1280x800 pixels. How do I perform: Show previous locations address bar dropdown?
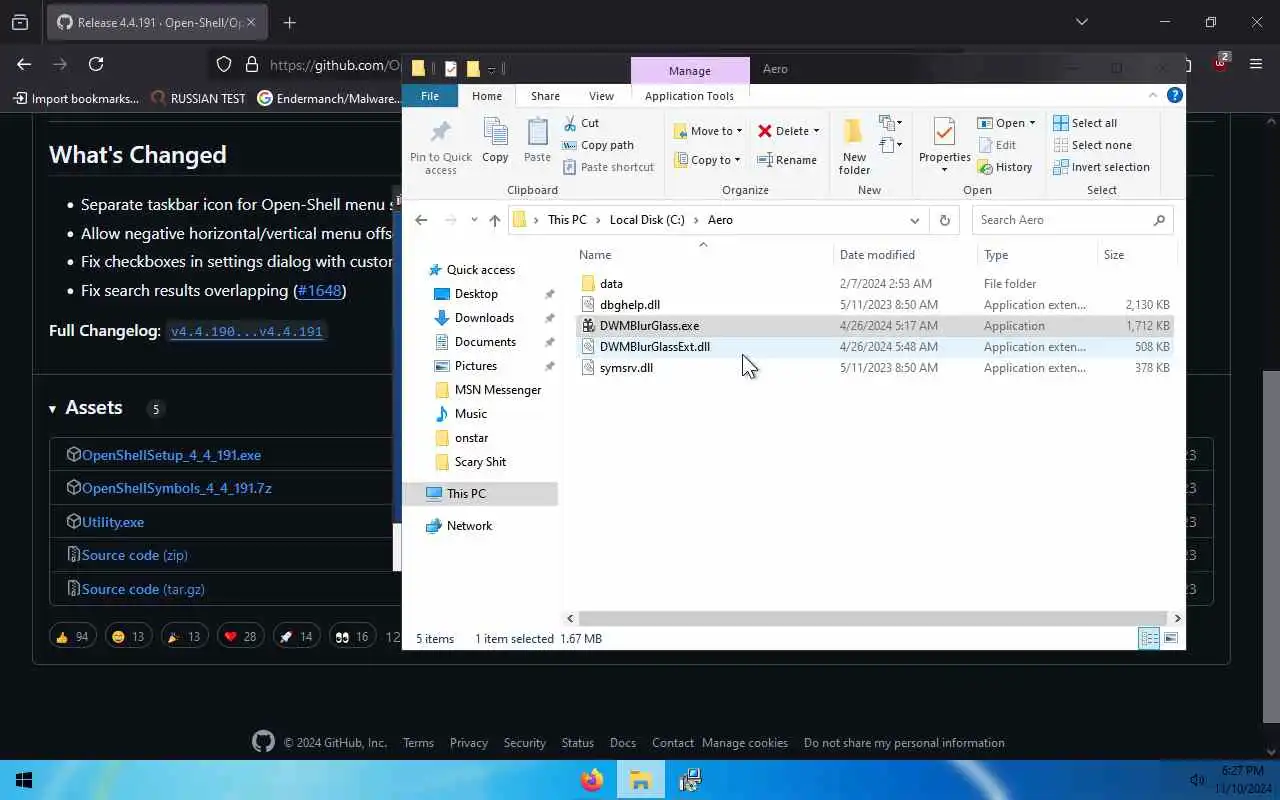click(x=914, y=220)
